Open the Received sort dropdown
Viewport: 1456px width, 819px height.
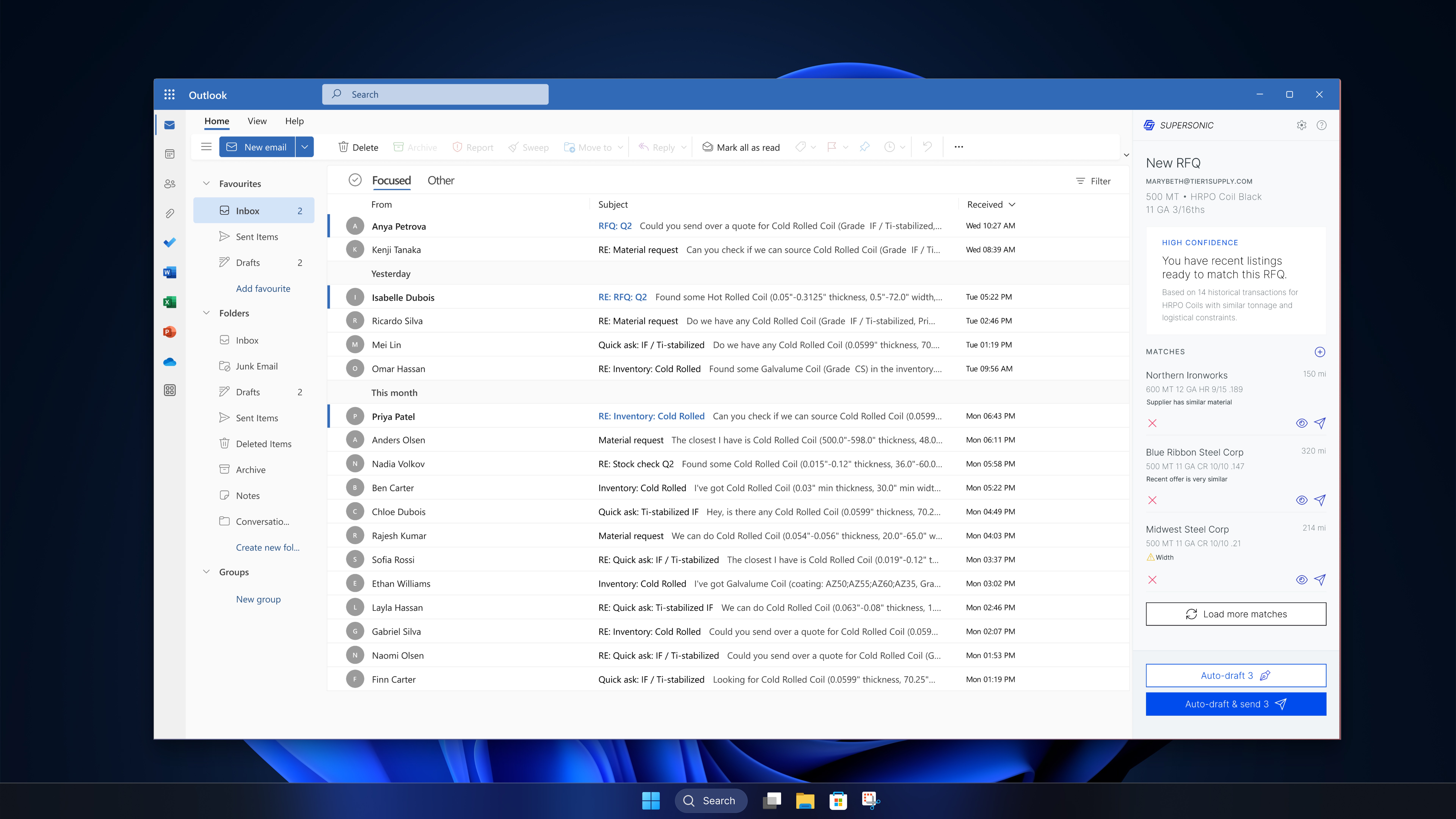coord(1012,205)
